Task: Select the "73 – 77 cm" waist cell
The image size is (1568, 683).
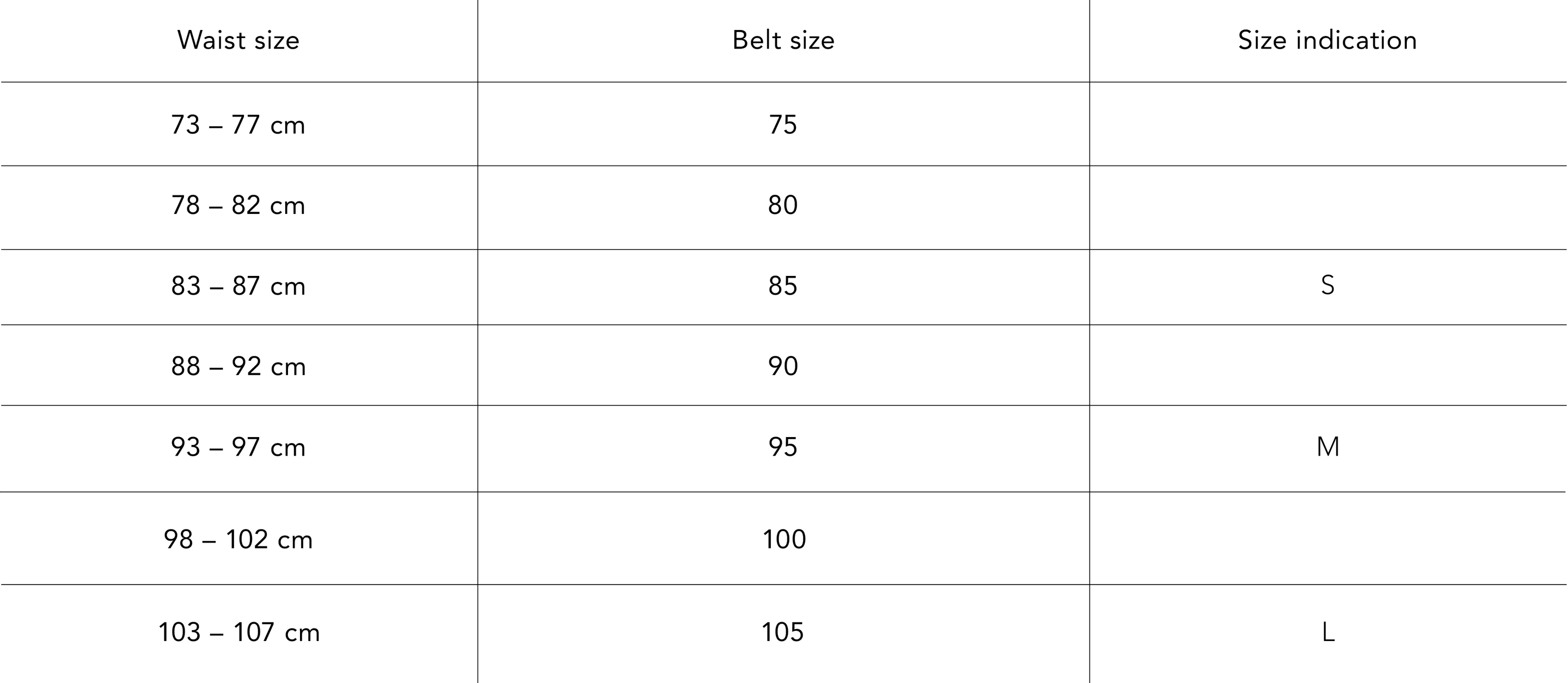Action: coord(238,125)
